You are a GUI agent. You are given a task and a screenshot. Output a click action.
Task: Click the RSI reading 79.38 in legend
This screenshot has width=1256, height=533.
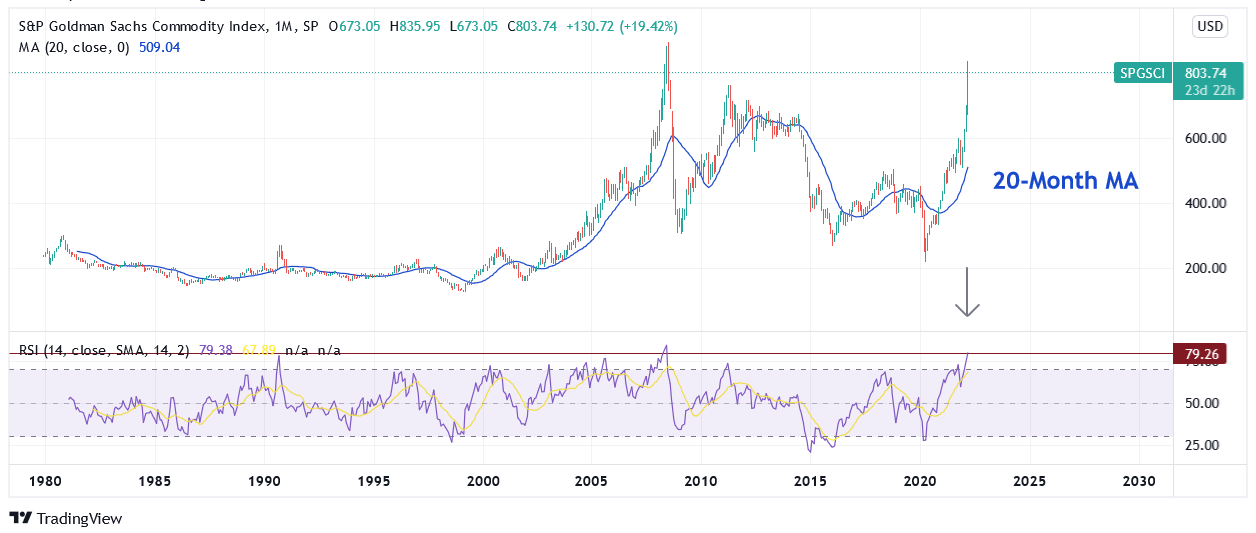[x=216, y=351]
